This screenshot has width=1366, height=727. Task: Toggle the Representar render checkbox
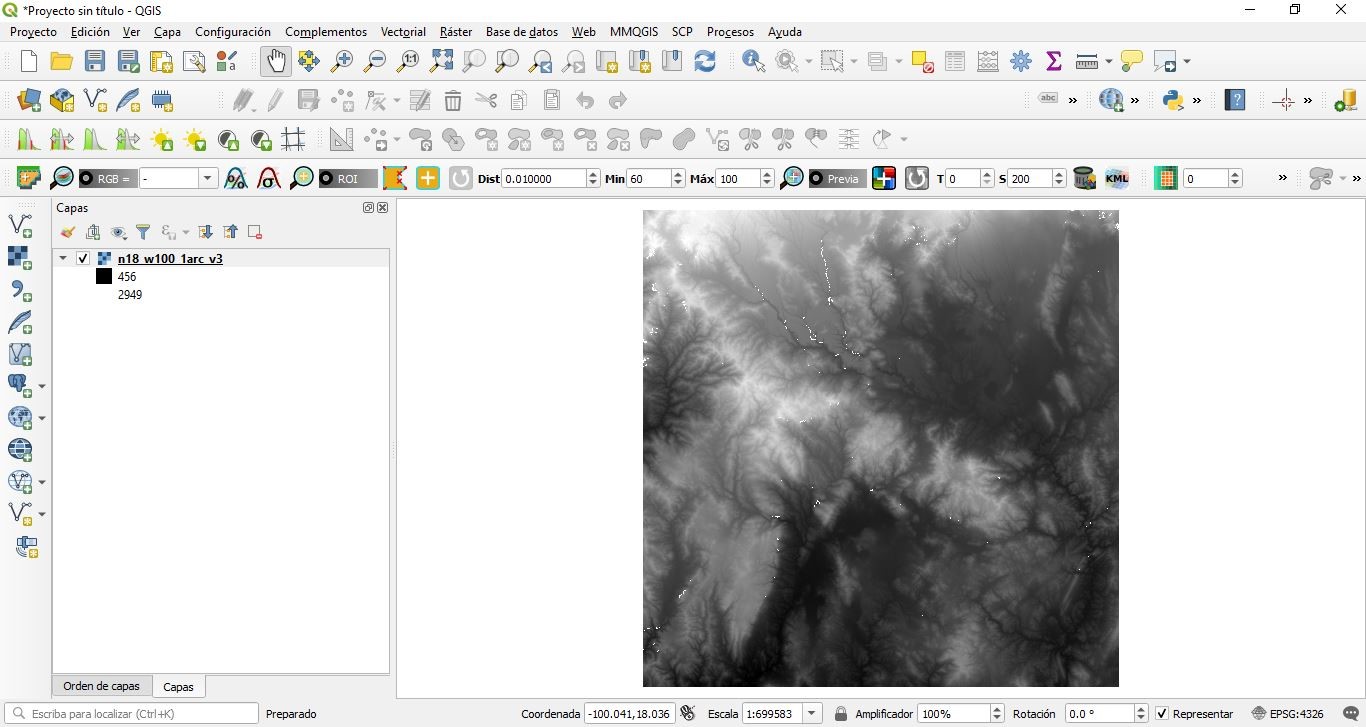(1161, 714)
